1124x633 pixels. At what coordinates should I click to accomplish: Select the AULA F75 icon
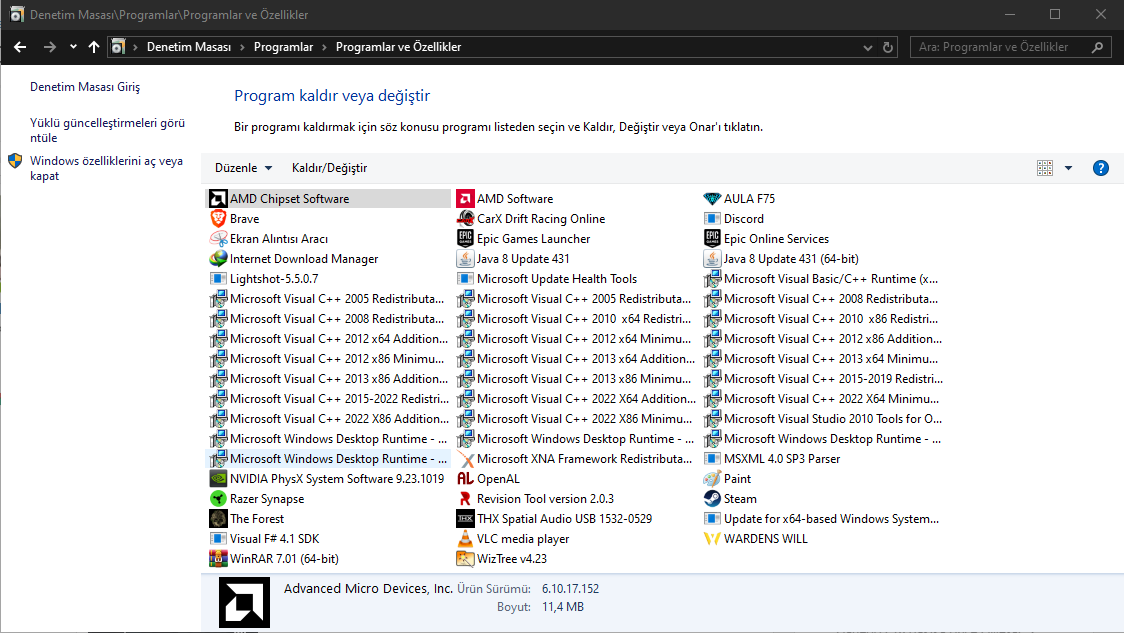point(712,199)
